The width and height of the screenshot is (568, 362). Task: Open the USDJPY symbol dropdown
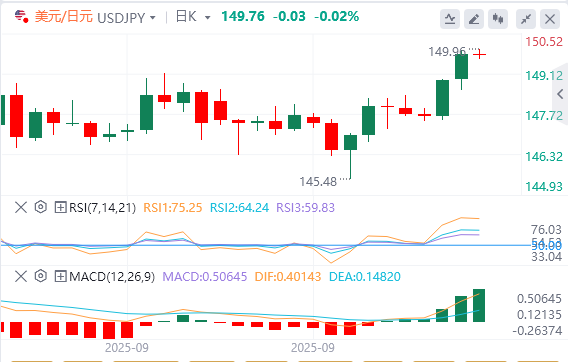click(127, 17)
